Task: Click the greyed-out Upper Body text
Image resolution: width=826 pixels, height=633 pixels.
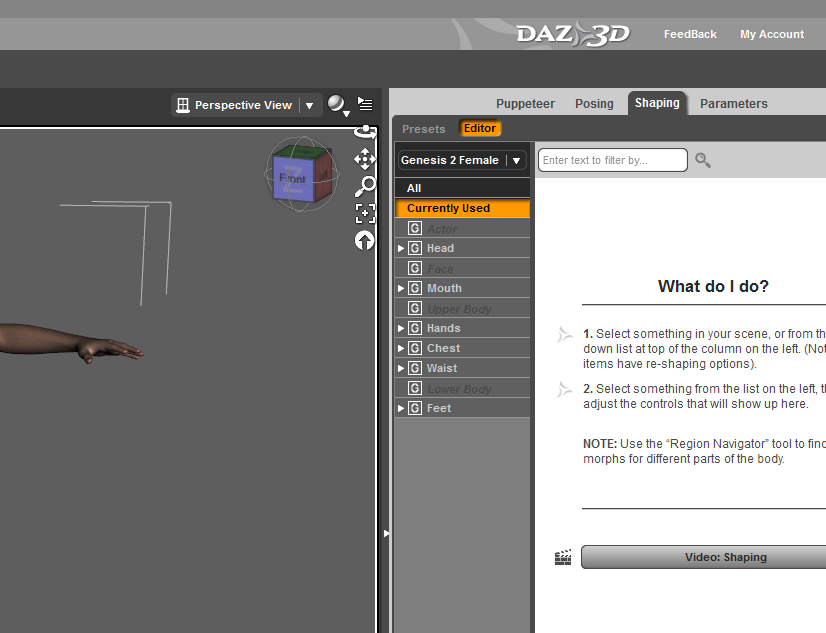Action: (x=459, y=309)
